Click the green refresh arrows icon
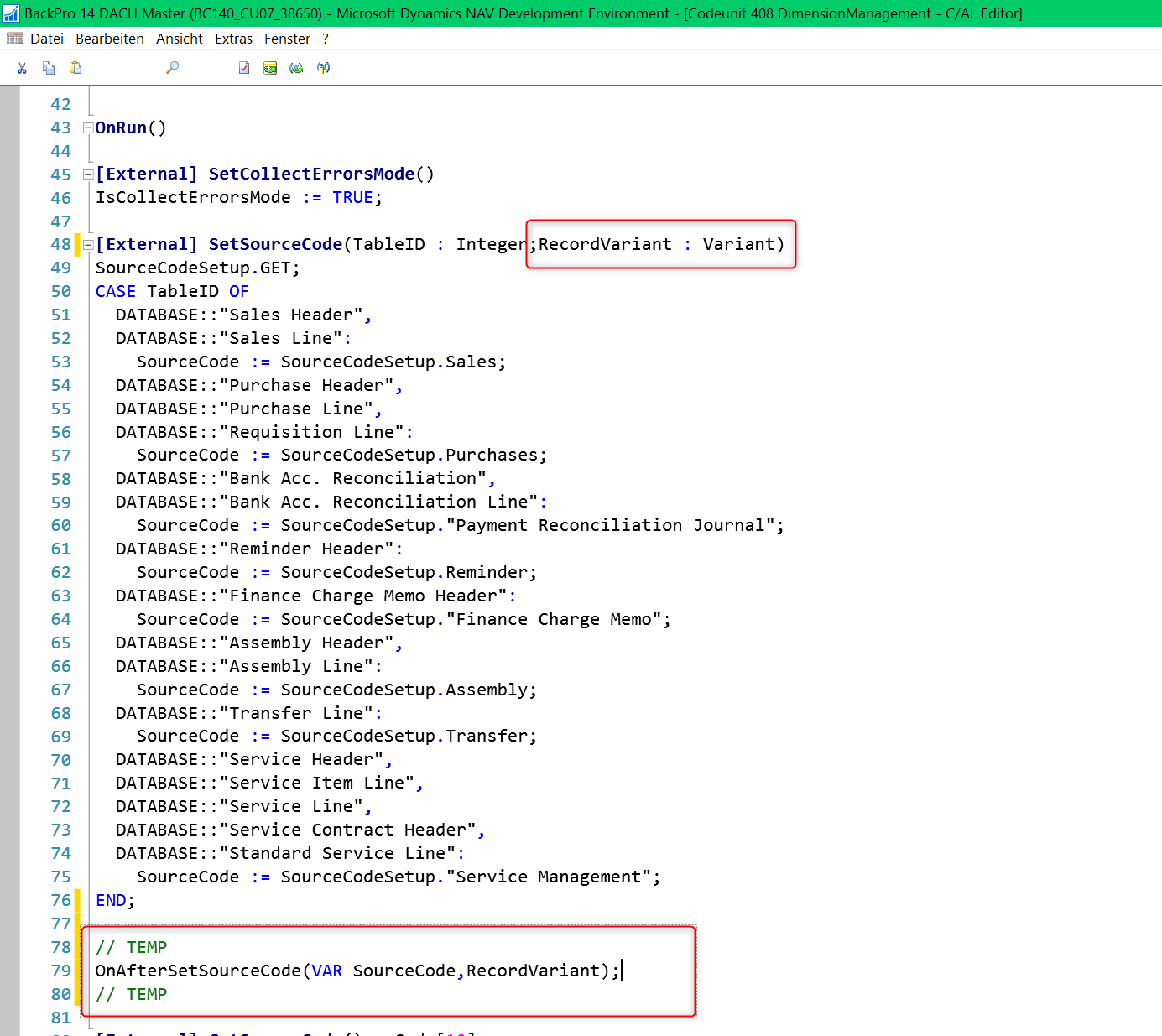This screenshot has width=1162, height=1036. [296, 68]
